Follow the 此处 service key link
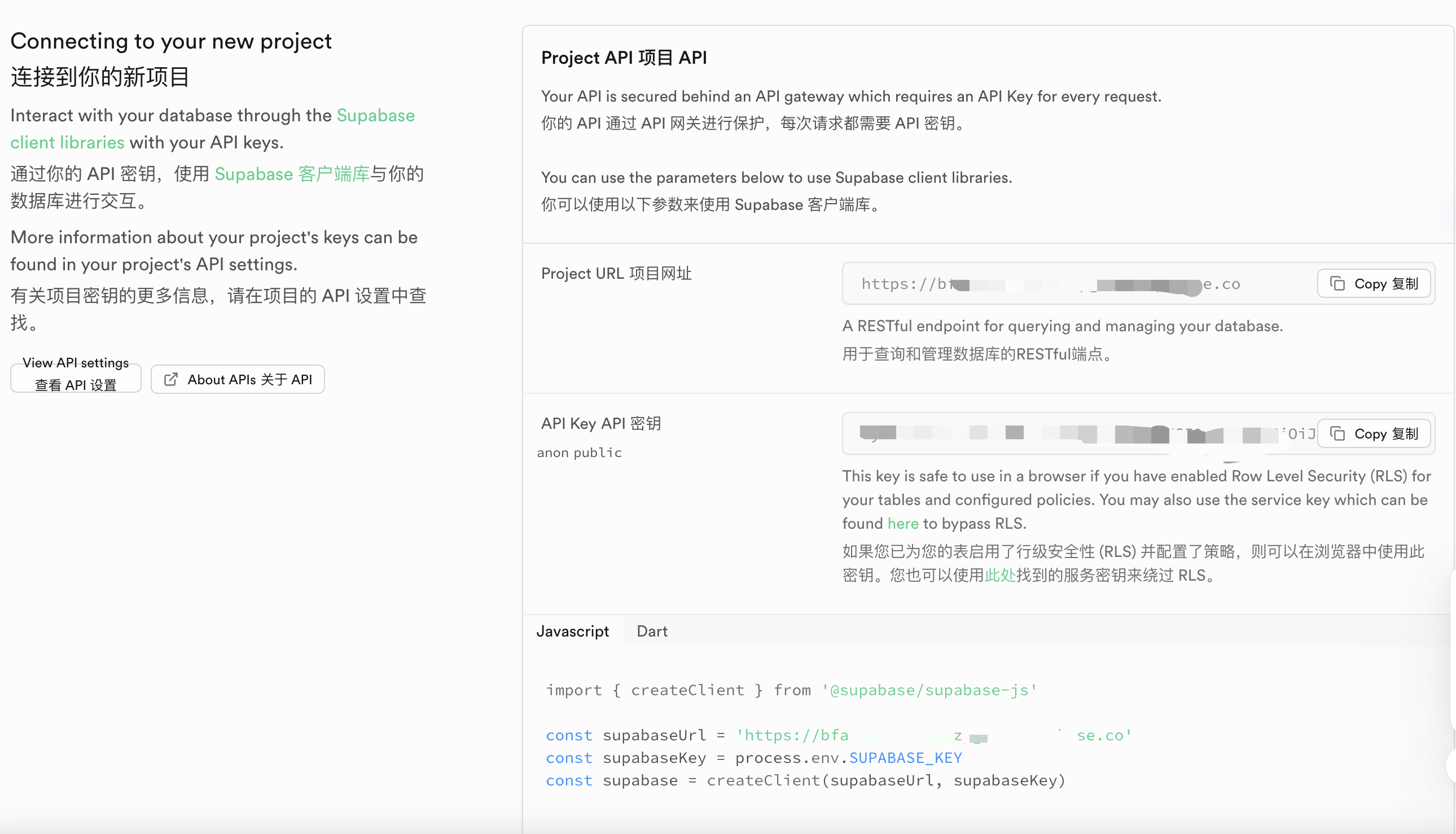The height and width of the screenshot is (834, 1456). click(999, 575)
